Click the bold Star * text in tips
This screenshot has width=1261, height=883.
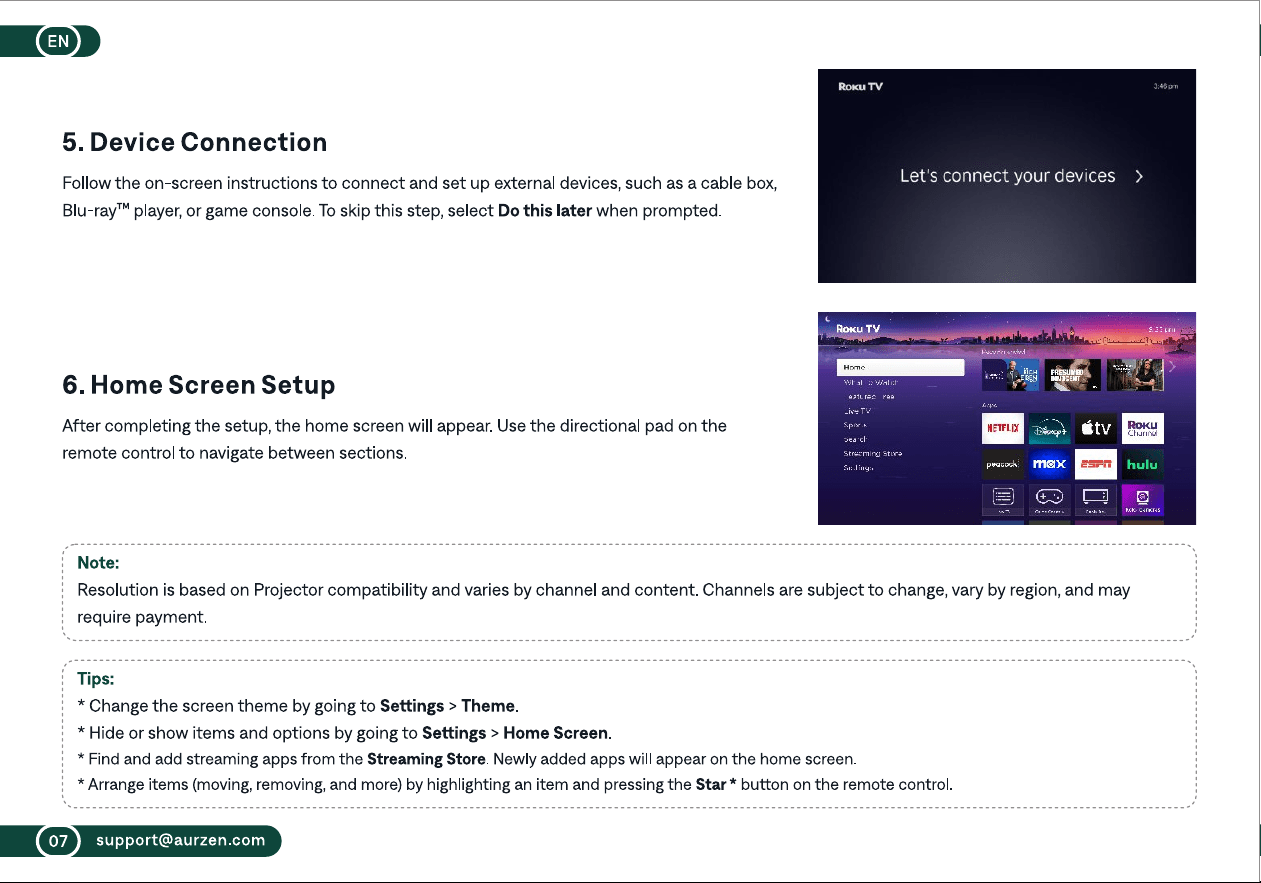coord(716,784)
